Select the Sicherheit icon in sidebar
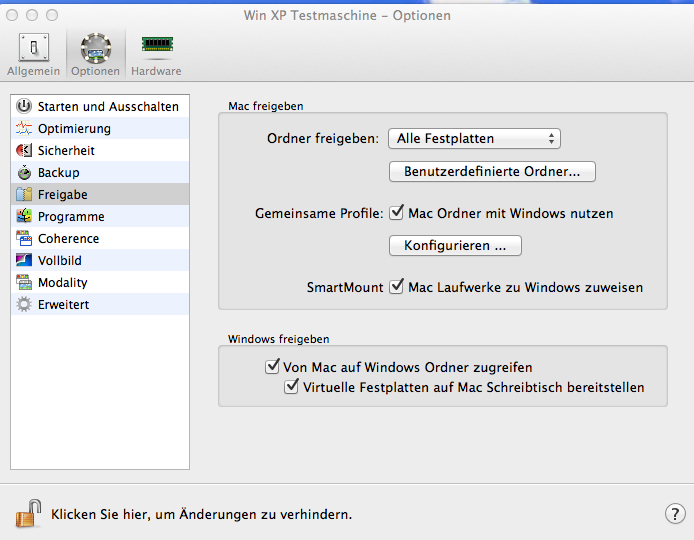 pyautogui.click(x=24, y=150)
